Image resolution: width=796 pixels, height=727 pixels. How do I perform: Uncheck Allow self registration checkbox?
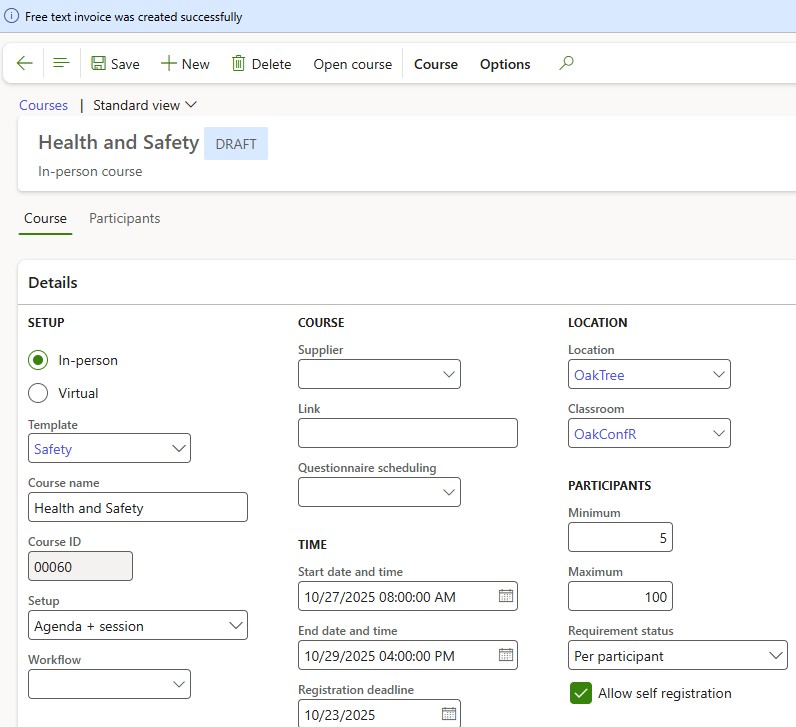(580, 693)
